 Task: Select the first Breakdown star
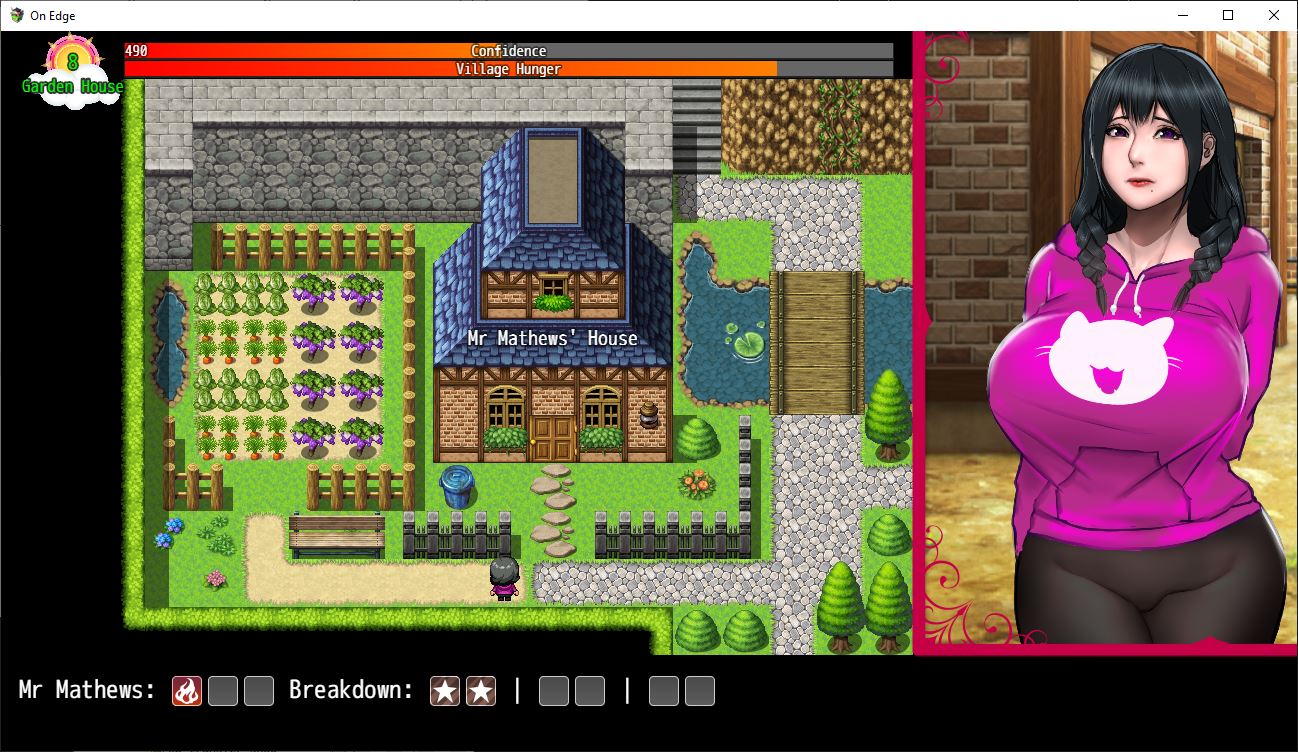point(447,690)
